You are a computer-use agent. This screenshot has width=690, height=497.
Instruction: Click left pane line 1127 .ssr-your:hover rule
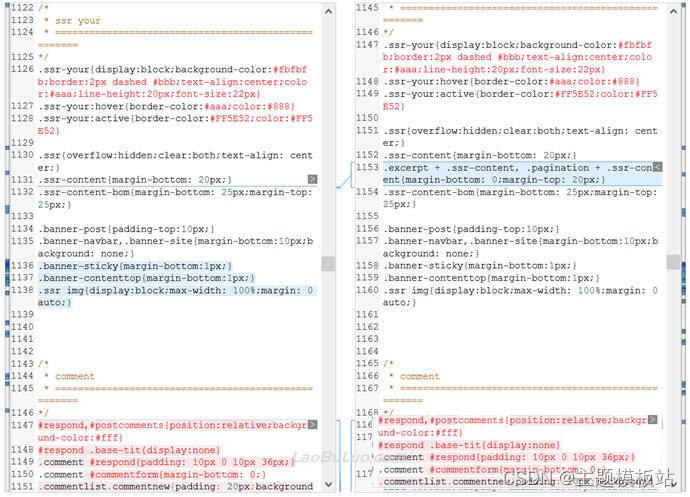(x=166, y=106)
